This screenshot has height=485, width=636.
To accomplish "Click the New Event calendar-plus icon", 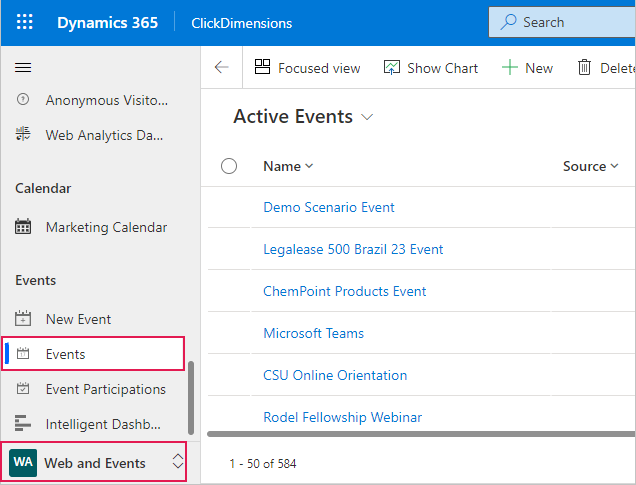I will coord(23,319).
